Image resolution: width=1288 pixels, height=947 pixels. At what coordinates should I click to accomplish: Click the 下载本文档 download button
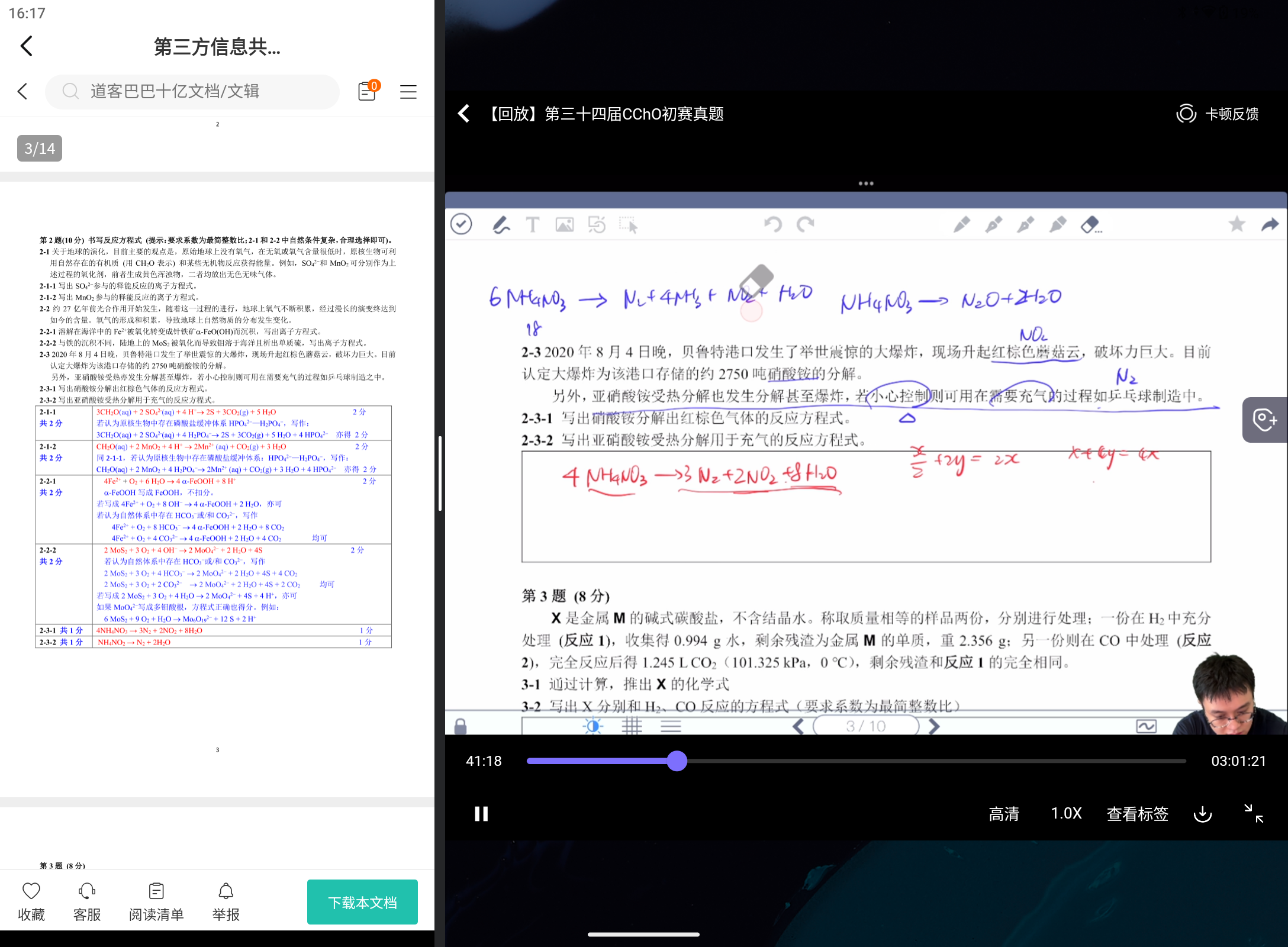(x=362, y=902)
